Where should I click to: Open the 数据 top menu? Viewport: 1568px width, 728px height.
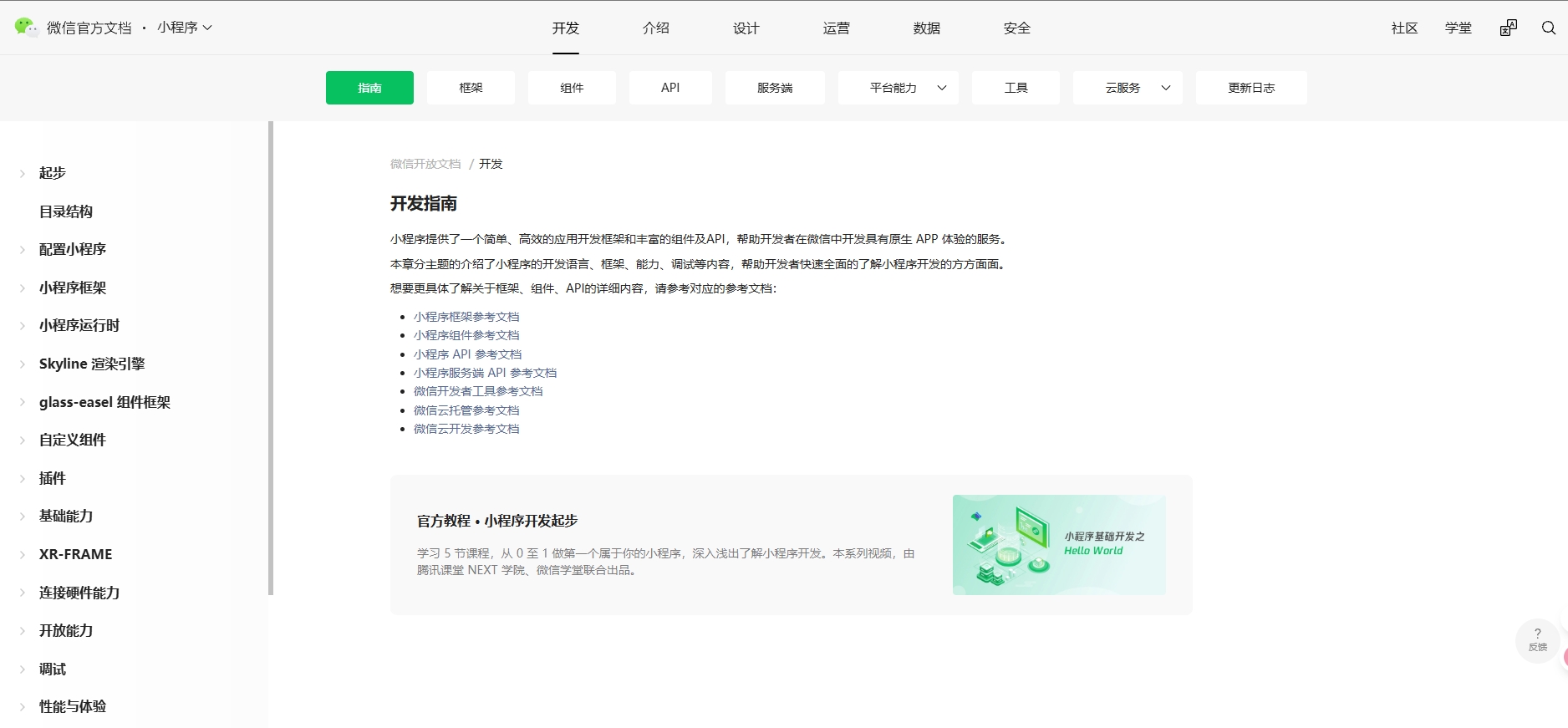(x=927, y=28)
